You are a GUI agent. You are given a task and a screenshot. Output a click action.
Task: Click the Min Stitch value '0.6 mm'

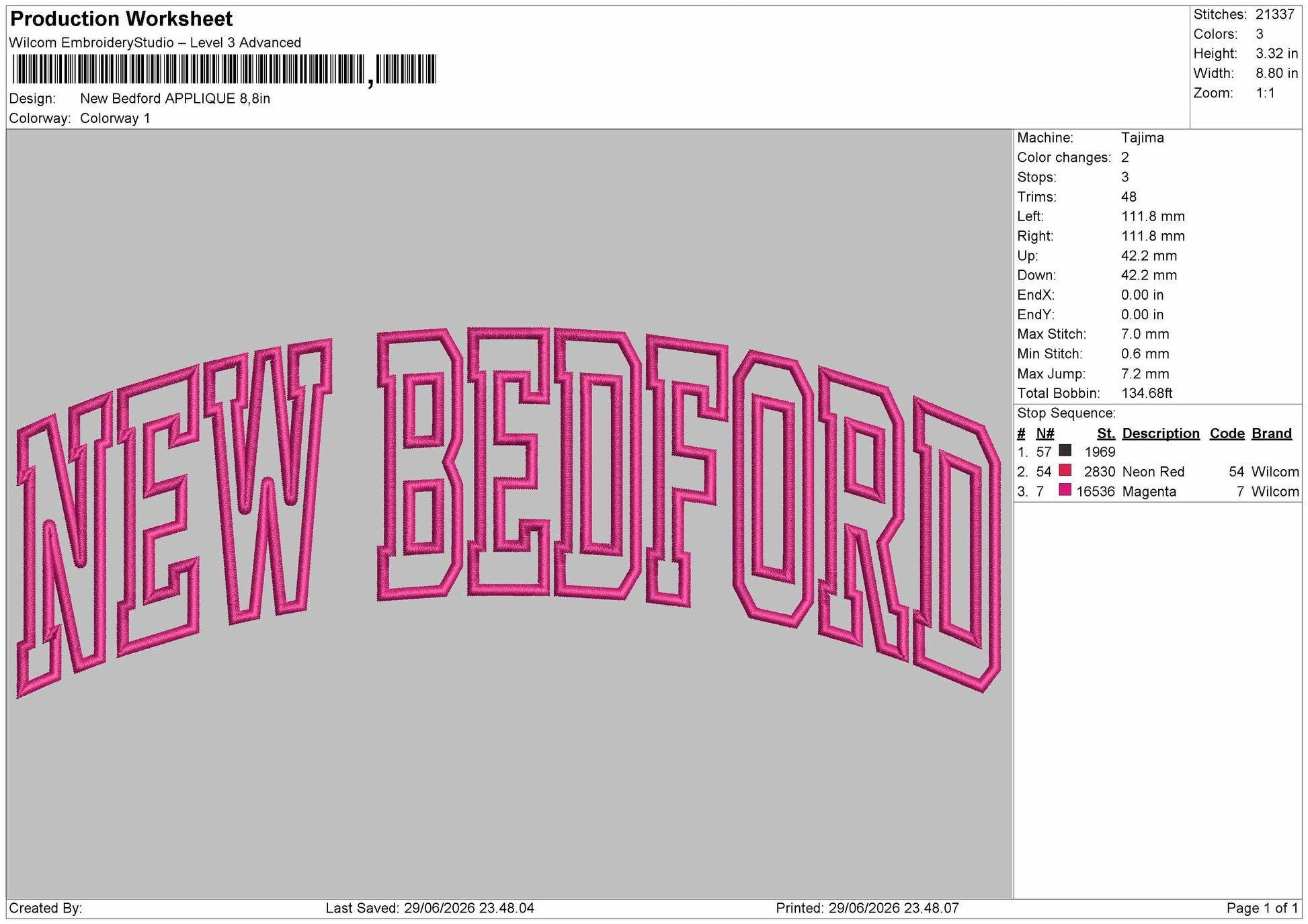1145,353
